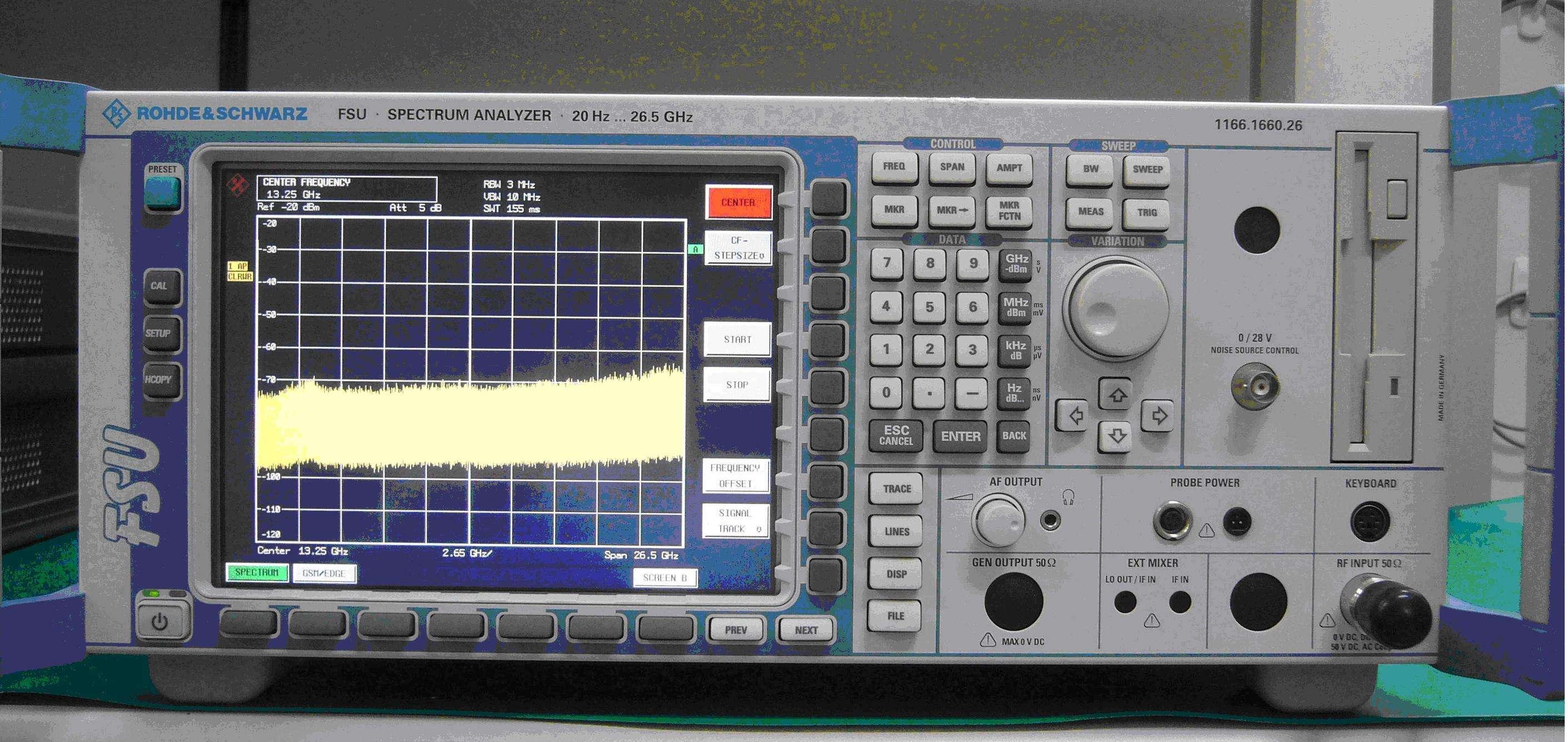Open the CF-STEPSIZE submenu softkey

click(738, 248)
